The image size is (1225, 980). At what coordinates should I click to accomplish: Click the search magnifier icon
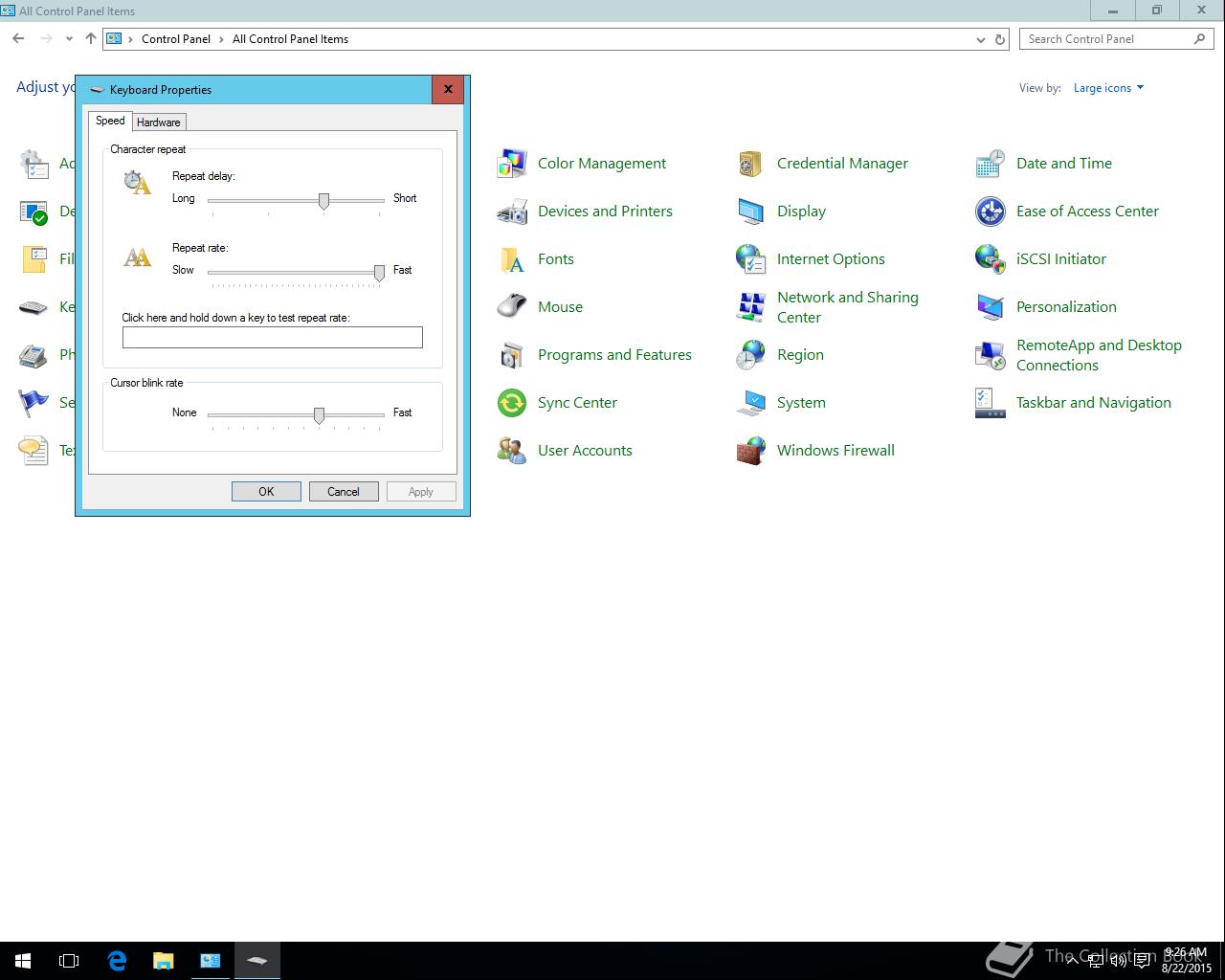pos(1199,39)
